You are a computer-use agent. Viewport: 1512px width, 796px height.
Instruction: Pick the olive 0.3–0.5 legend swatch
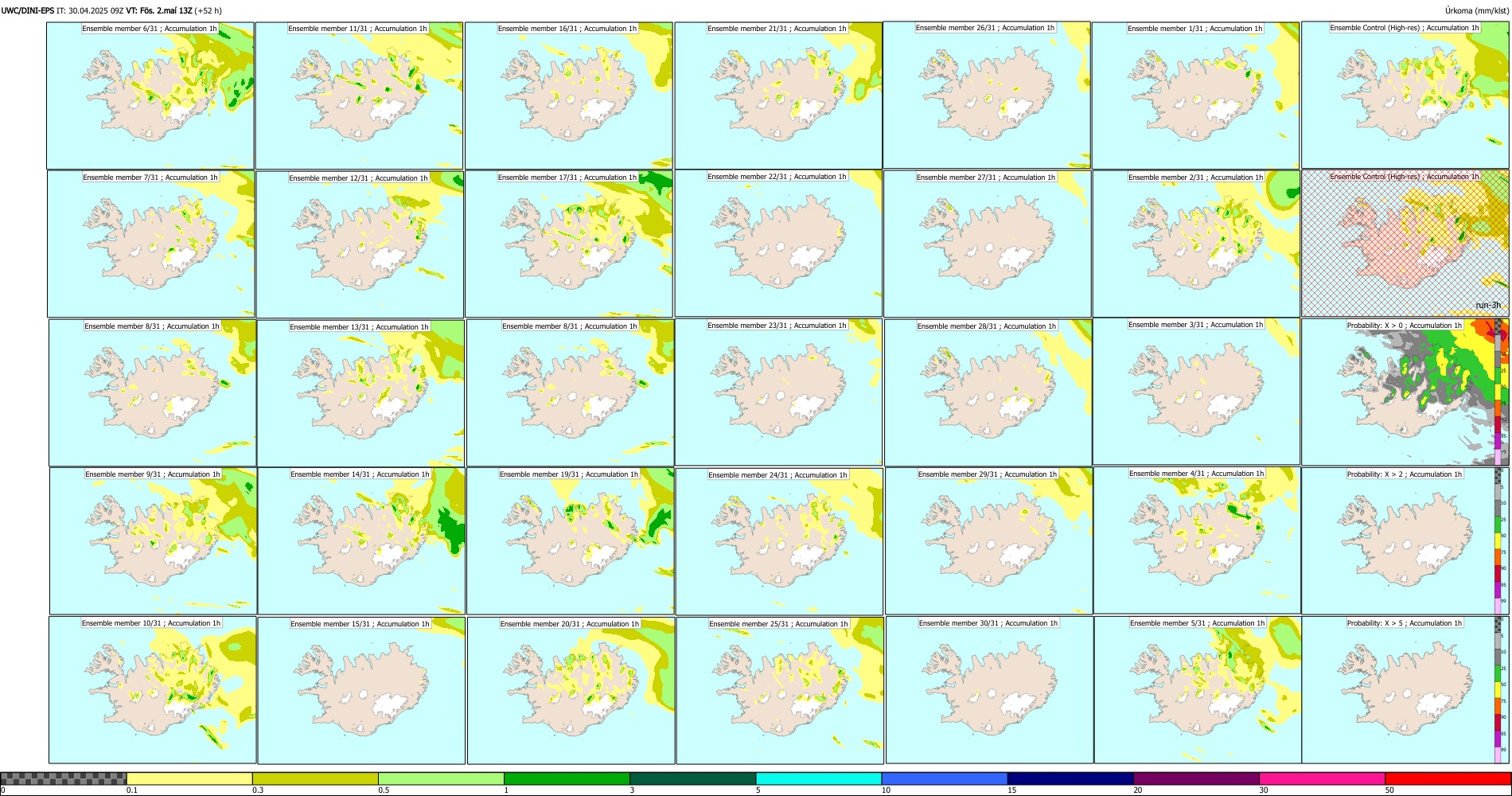click(x=315, y=778)
